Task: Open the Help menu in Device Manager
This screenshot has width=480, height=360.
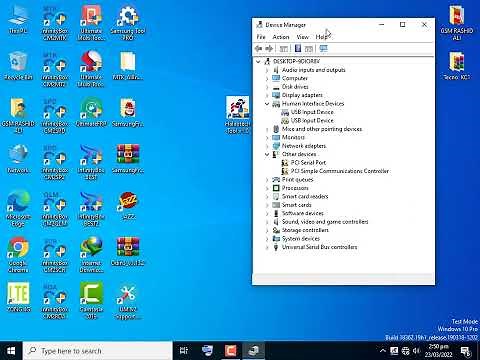Action: pyautogui.click(x=321, y=37)
